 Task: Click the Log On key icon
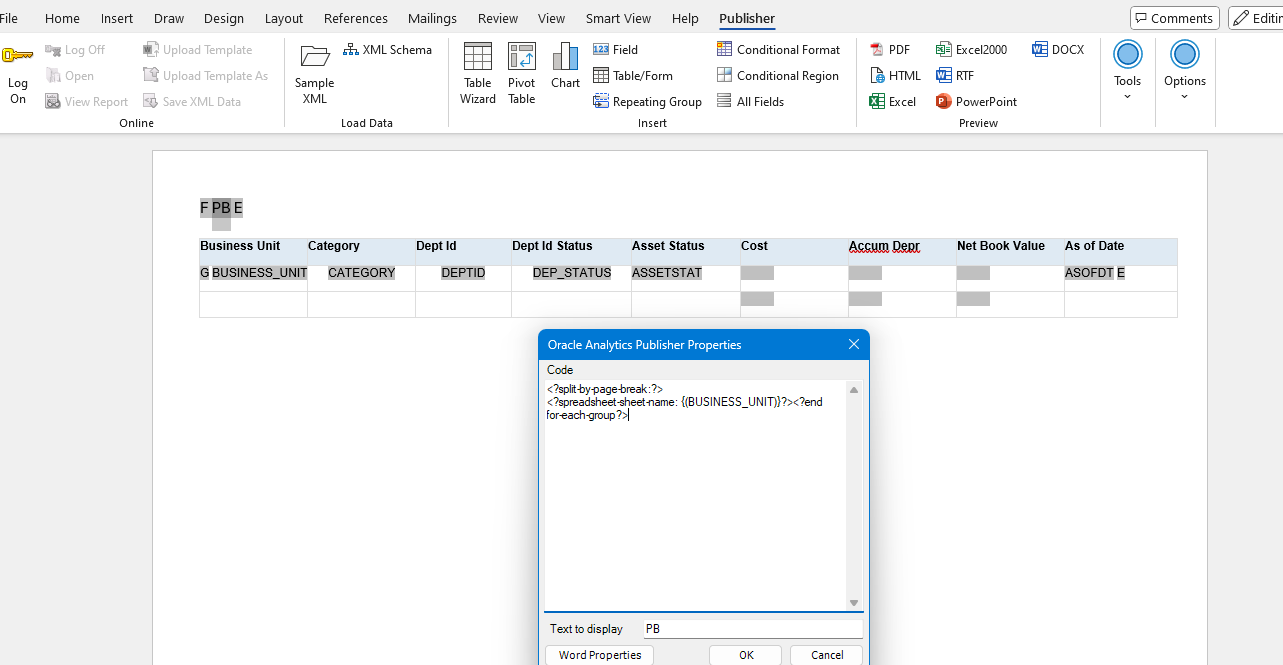point(17,57)
